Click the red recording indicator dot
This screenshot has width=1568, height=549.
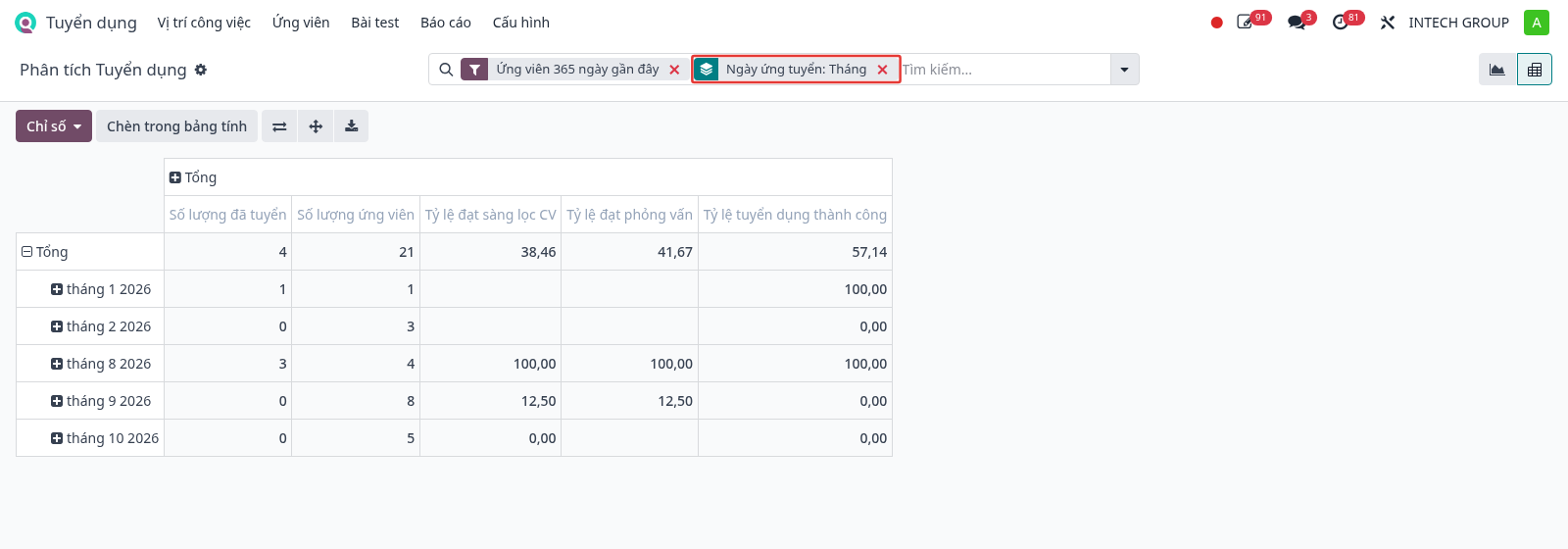click(x=1216, y=23)
